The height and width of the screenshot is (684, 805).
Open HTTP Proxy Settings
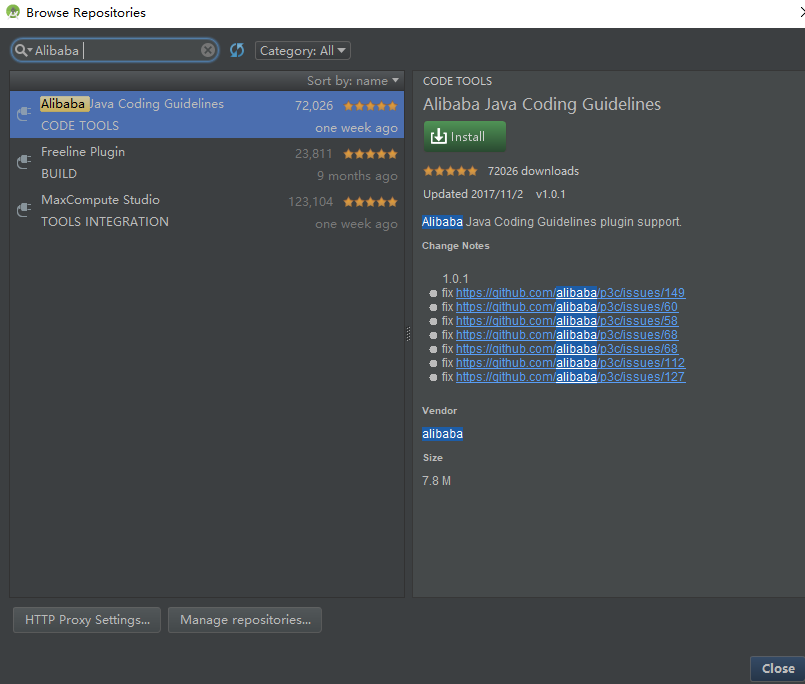87,620
